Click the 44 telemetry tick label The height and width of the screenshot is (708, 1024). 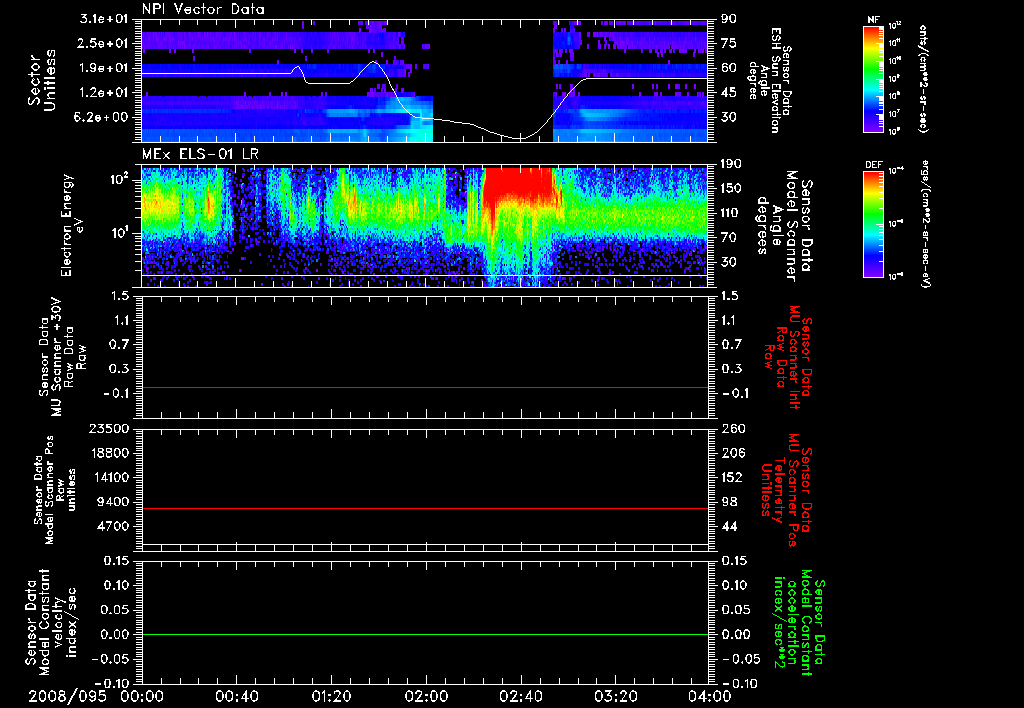729,526
